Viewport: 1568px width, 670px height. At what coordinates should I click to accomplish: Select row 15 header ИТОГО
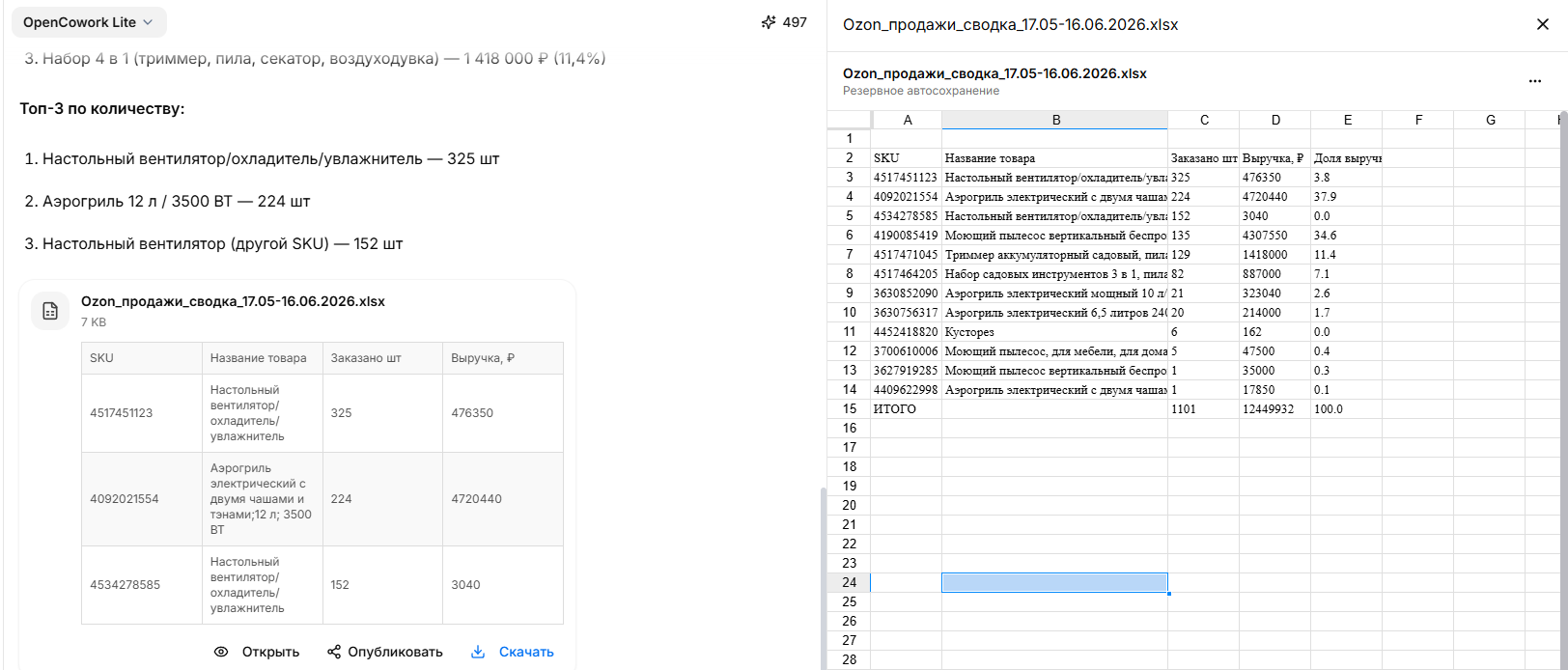[849, 408]
